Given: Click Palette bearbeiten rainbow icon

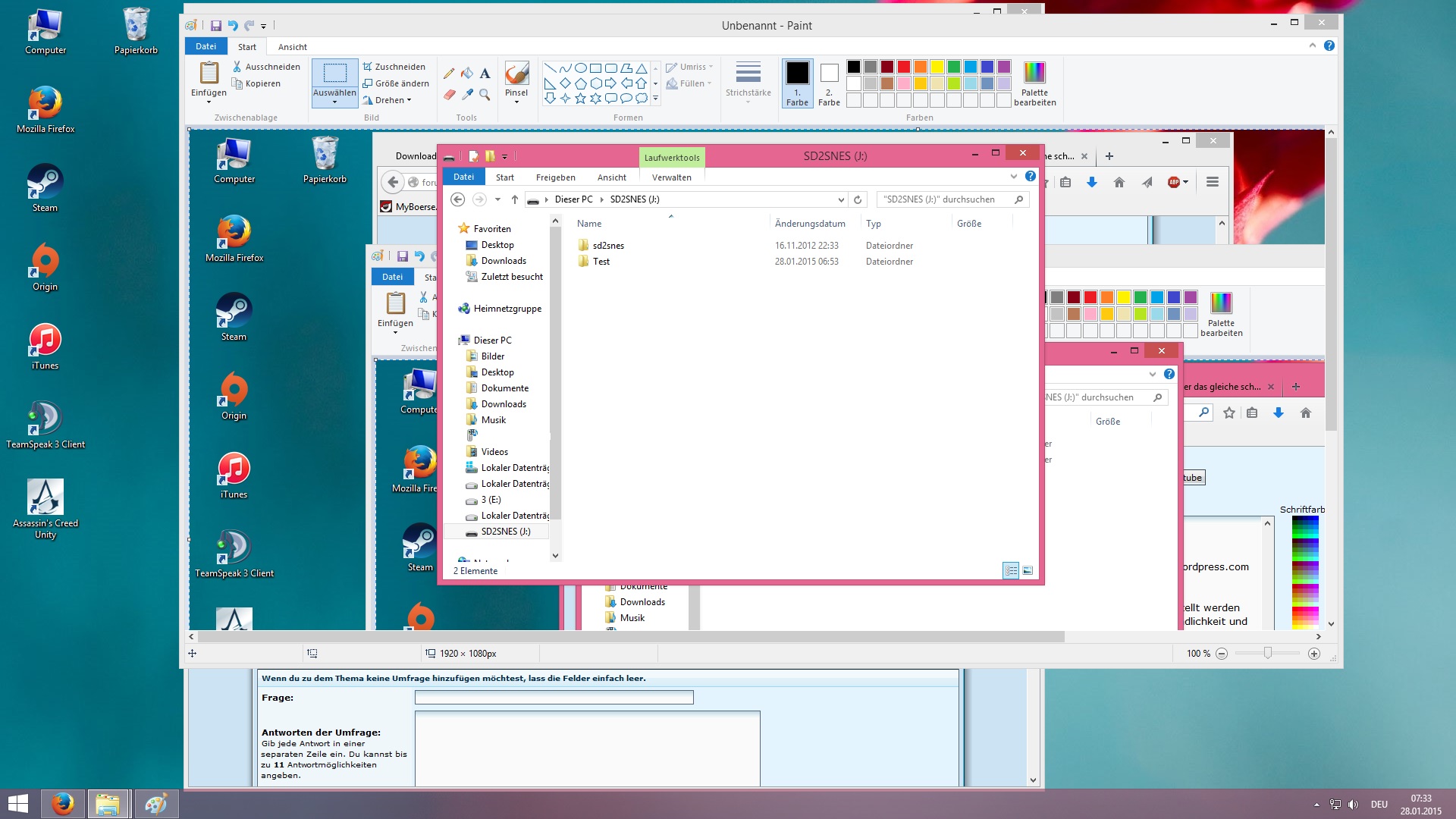Looking at the screenshot, I should [1034, 73].
